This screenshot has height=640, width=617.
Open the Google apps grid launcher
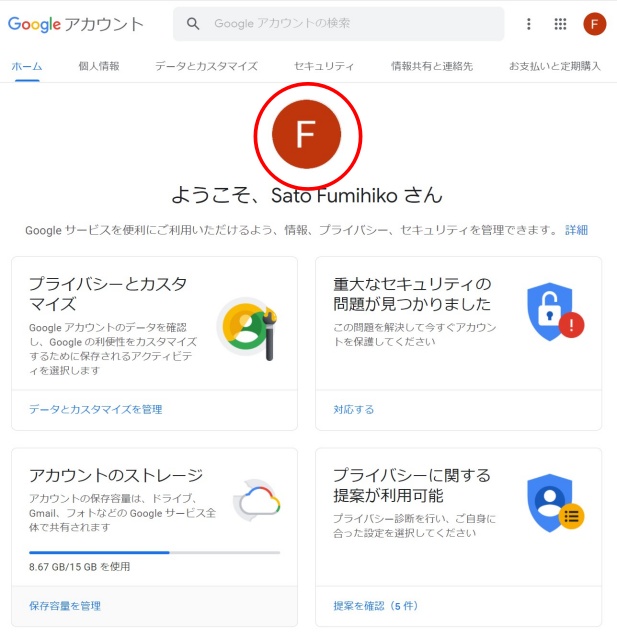[560, 24]
